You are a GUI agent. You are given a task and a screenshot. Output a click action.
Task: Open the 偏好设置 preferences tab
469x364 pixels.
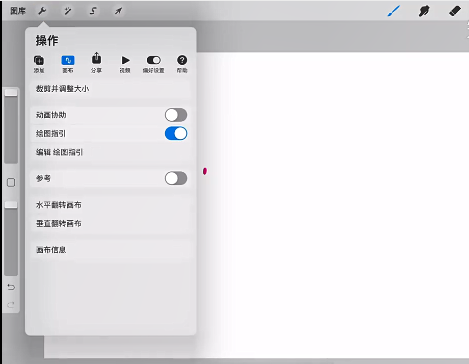pos(153,64)
